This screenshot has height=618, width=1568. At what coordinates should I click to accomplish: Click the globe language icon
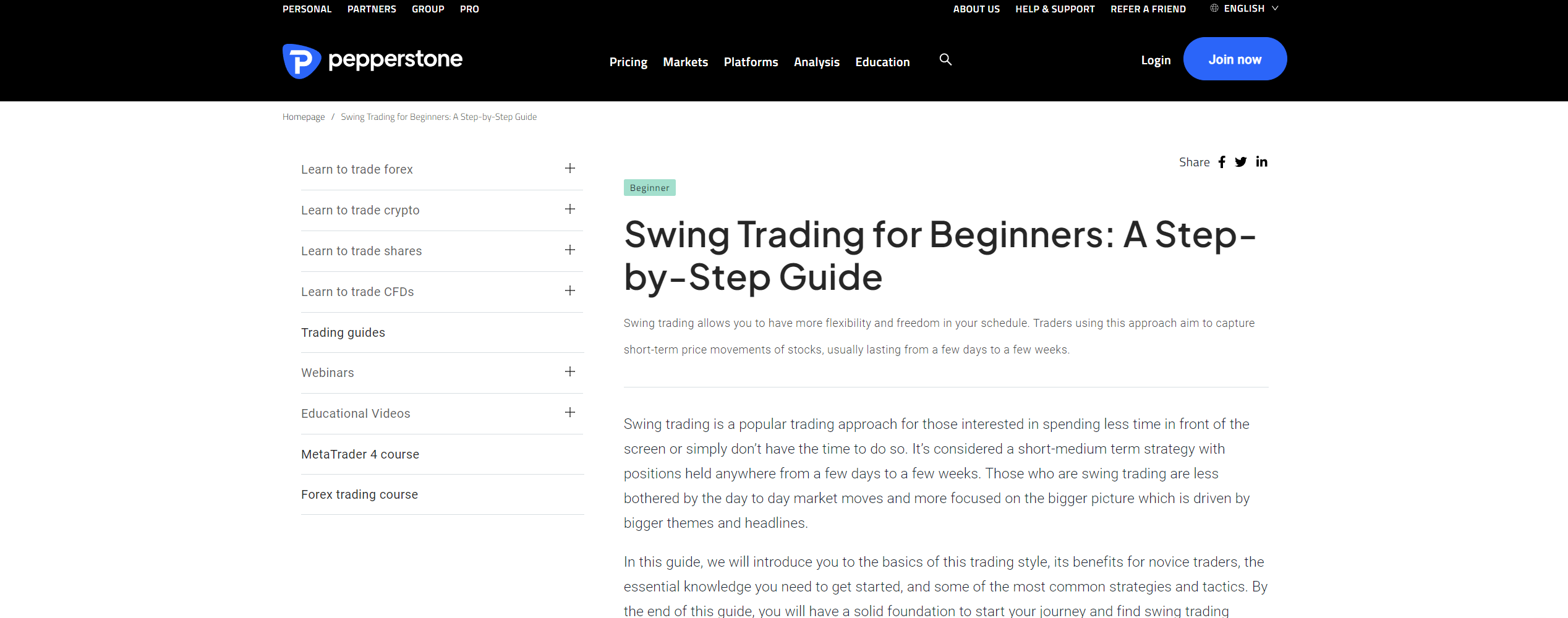1214,9
